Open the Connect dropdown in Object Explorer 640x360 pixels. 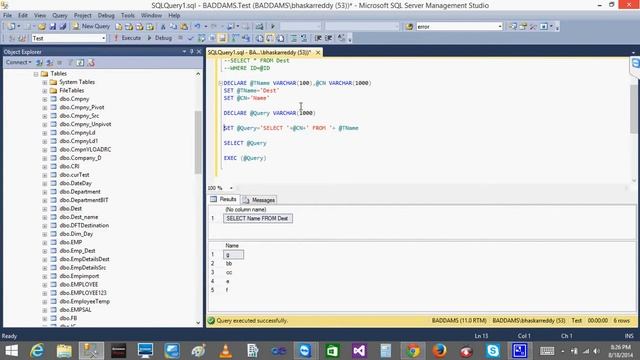point(19,62)
